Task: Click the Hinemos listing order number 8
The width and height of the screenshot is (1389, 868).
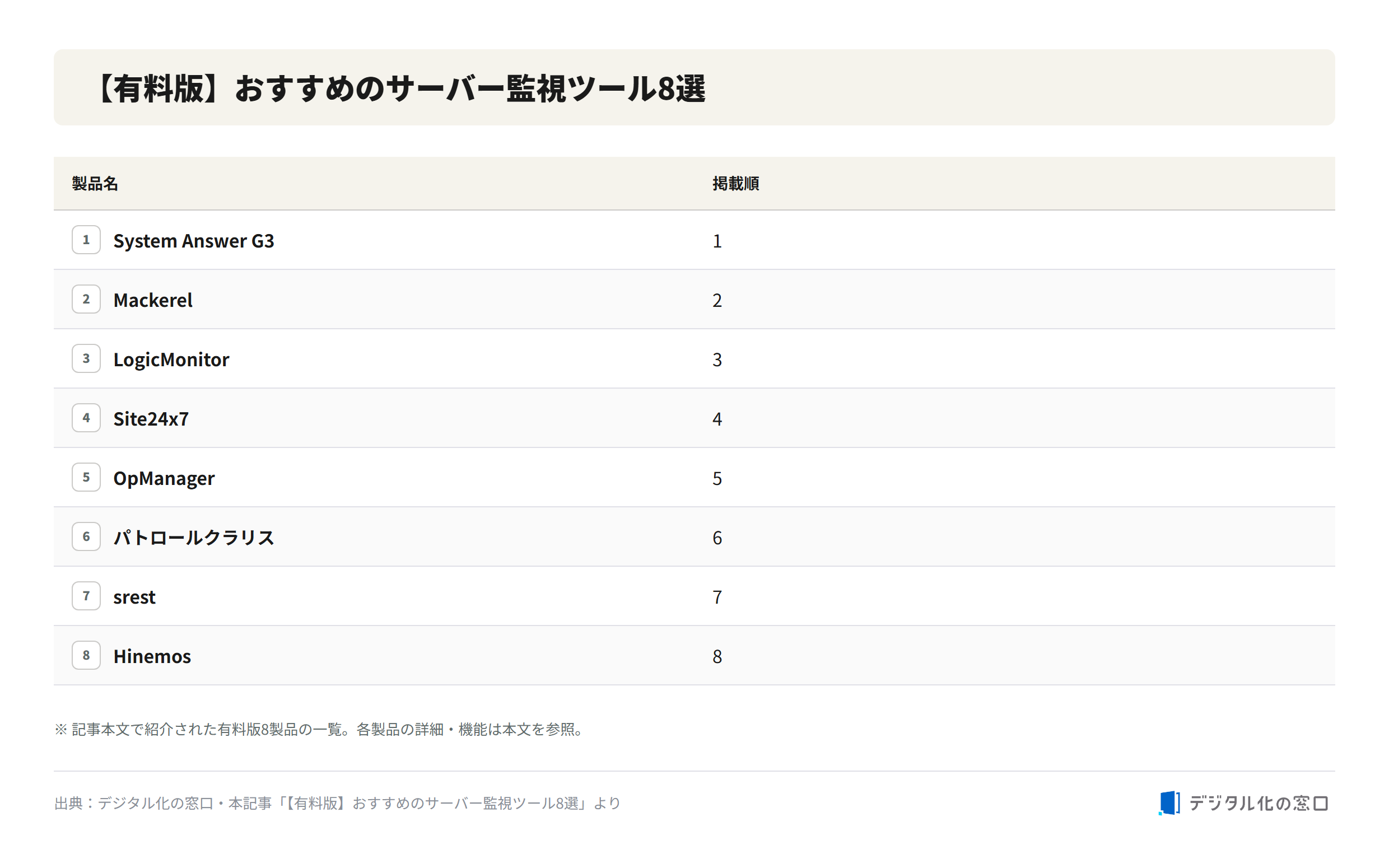Action: 717,656
